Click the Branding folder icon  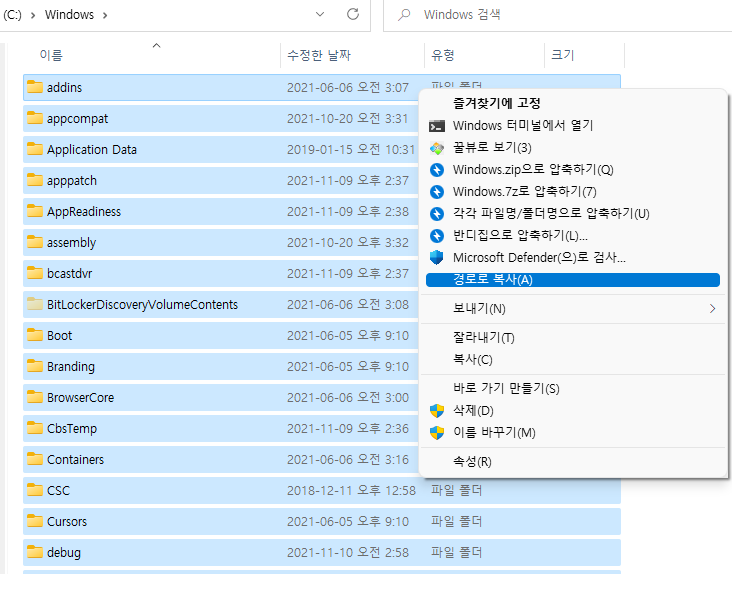pos(35,366)
